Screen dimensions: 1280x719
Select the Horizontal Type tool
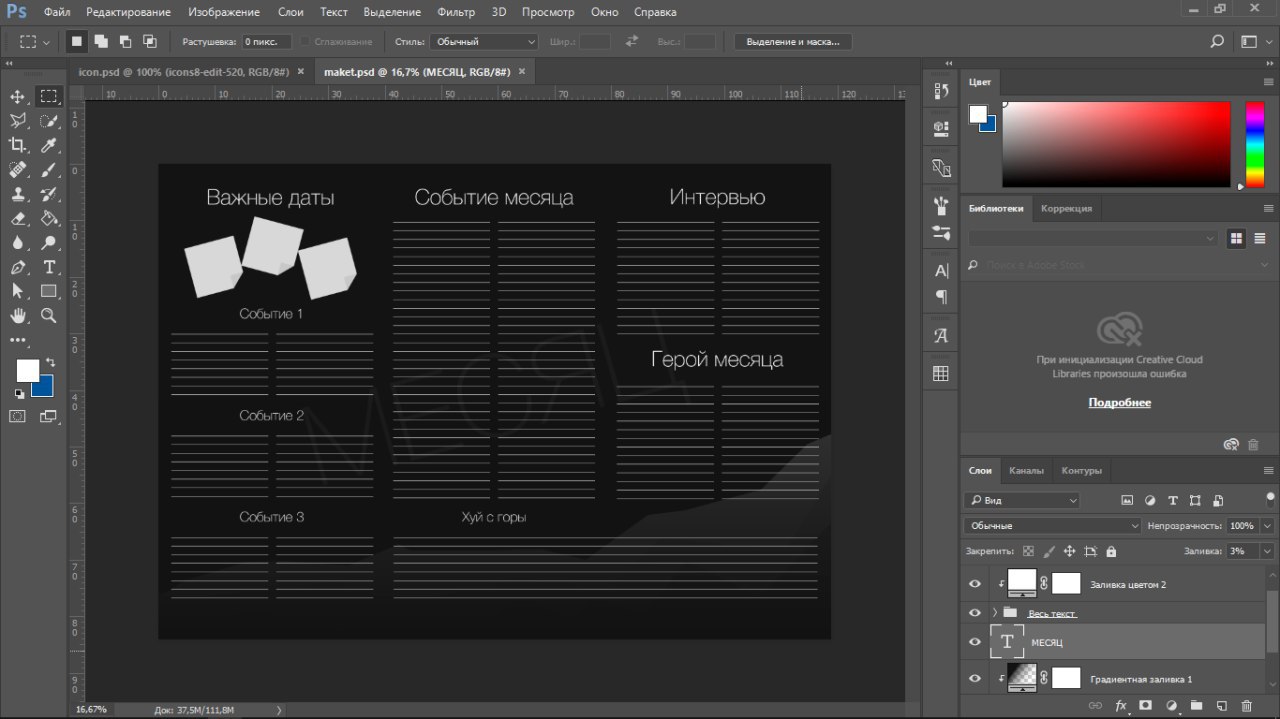[x=48, y=267]
